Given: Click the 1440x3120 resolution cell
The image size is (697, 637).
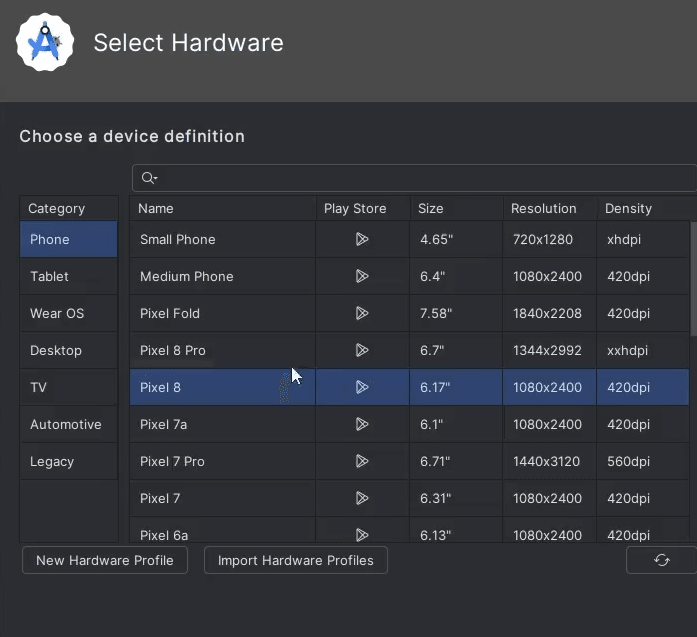Looking at the screenshot, I should pos(549,461).
